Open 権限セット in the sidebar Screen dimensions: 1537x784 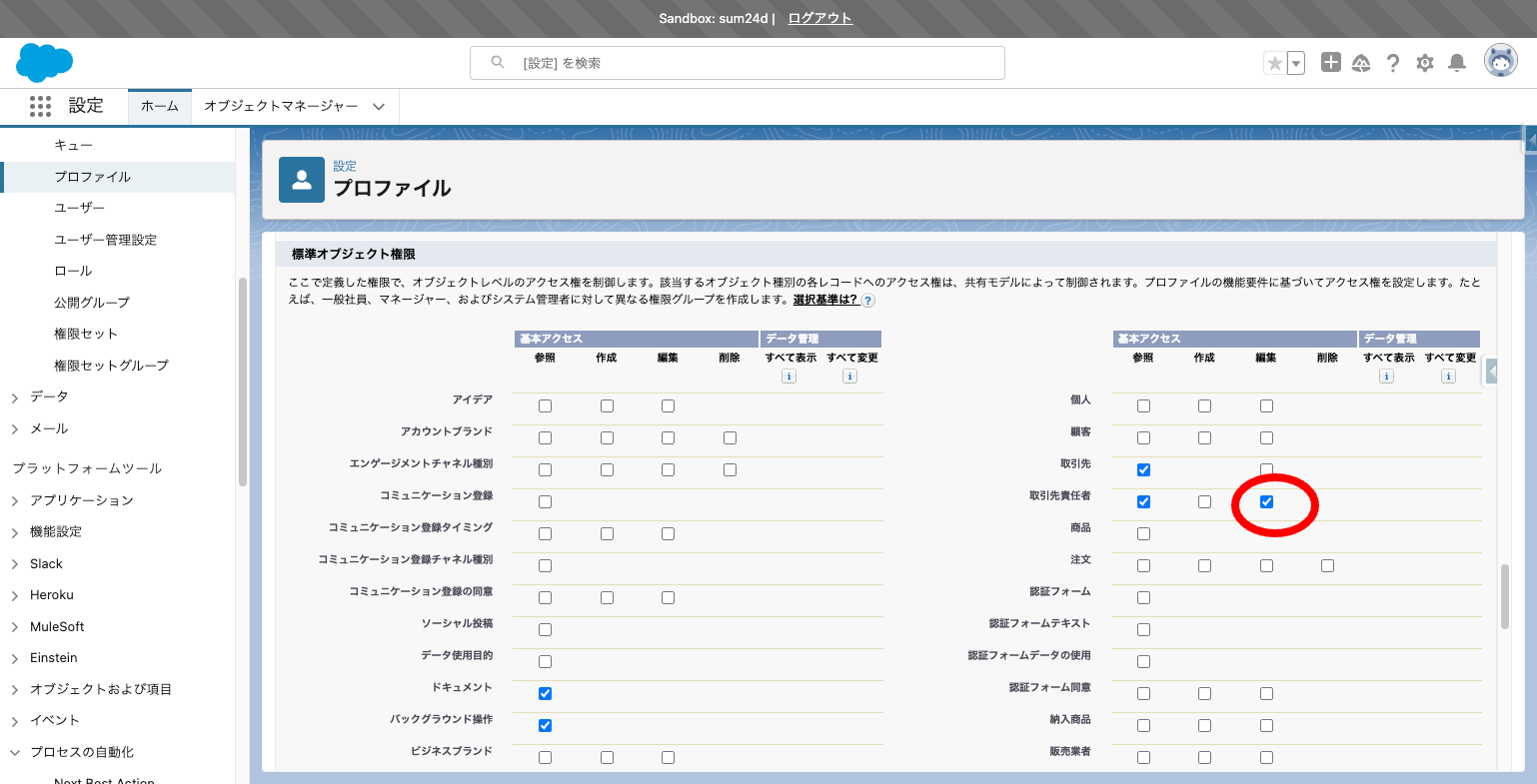pos(86,334)
